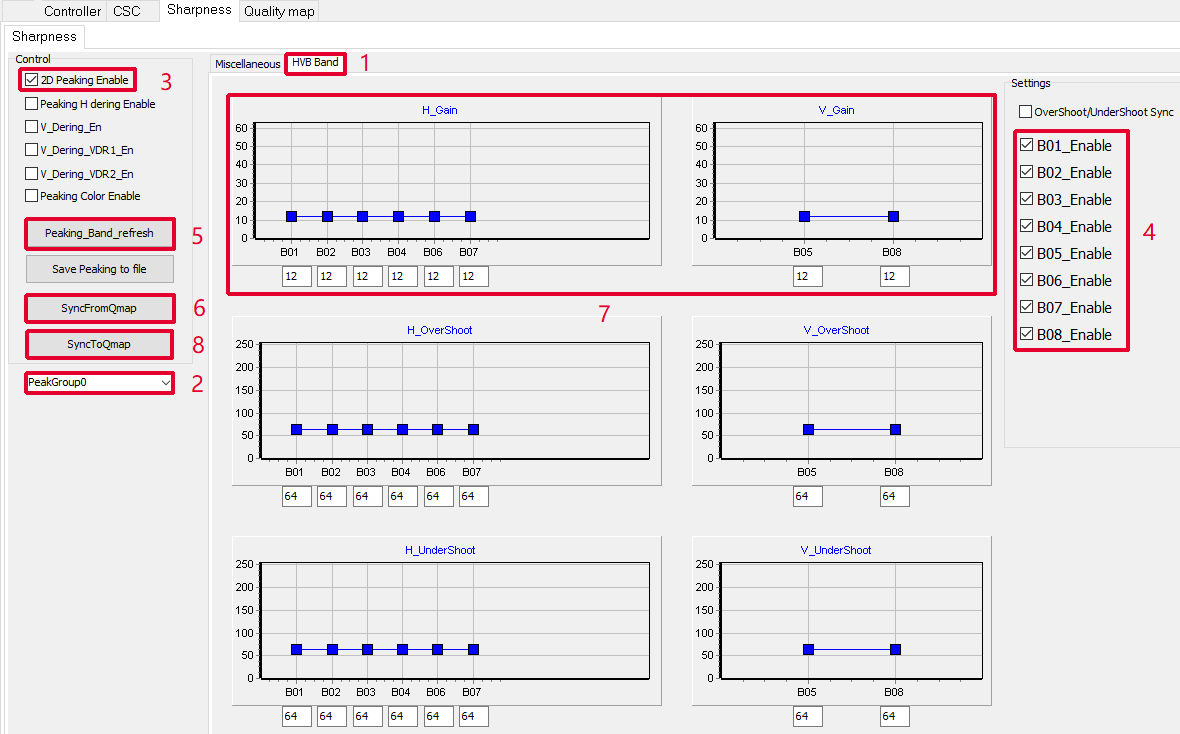This screenshot has height=734, width=1180.
Task: Switch to the CSC tab
Action: point(126,11)
